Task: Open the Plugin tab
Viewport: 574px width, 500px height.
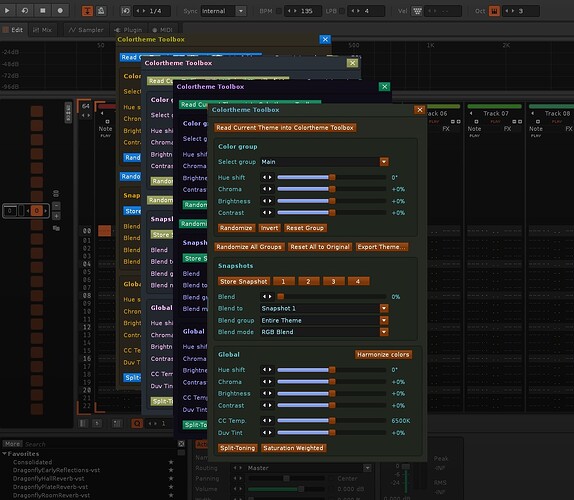Action: tap(128, 30)
